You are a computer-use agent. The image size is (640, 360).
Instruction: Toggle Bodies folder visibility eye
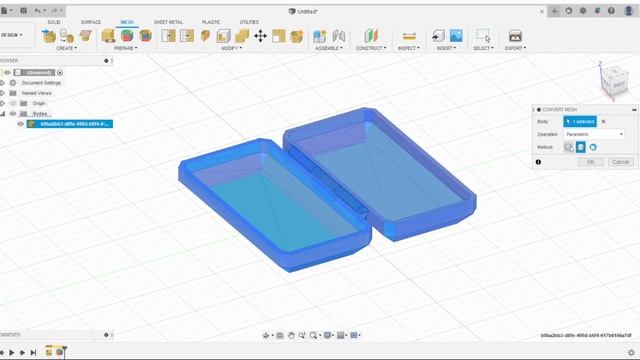(13, 113)
